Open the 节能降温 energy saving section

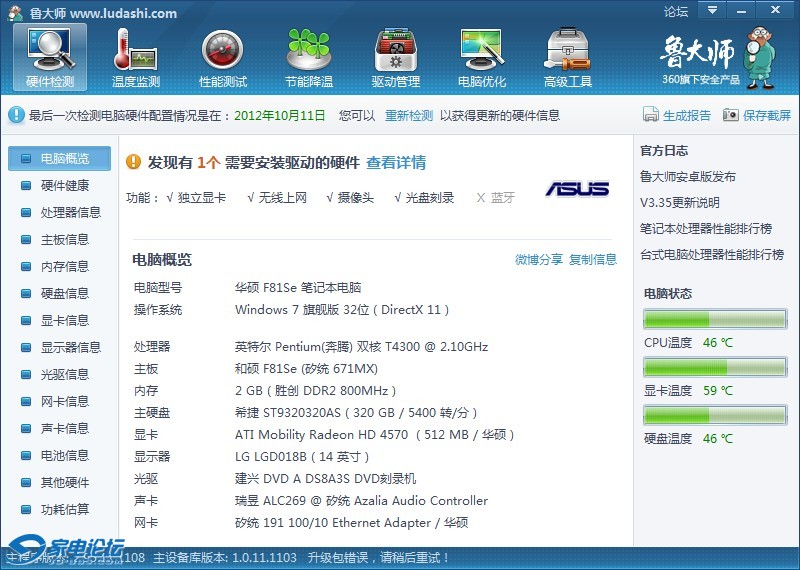tap(309, 57)
